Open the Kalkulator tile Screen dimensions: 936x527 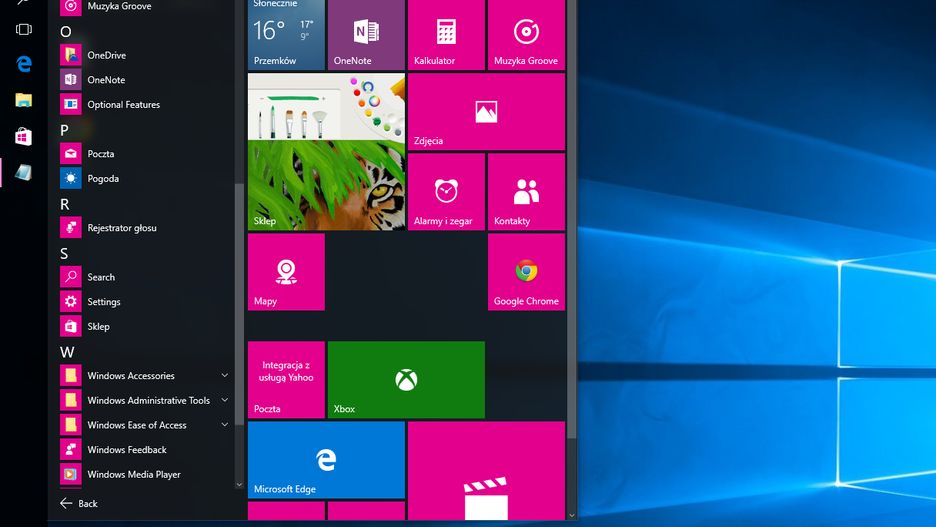447,35
